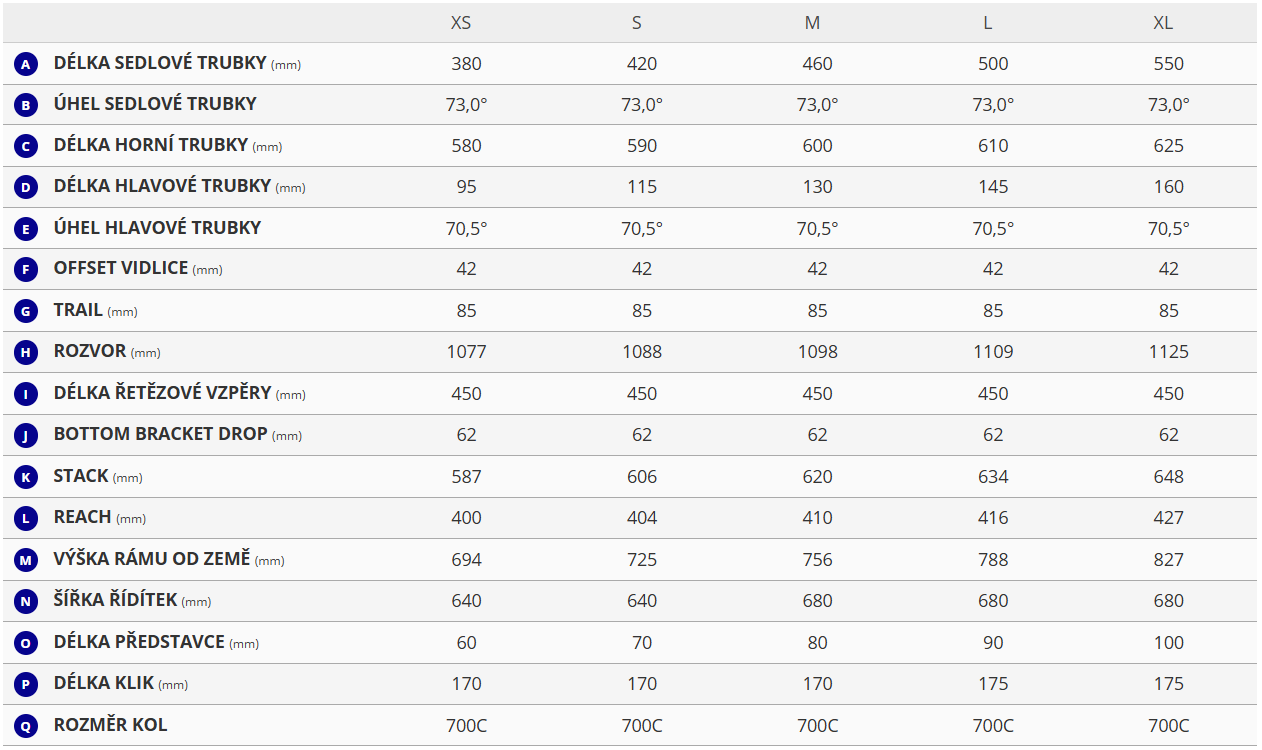Click the ÚHEL HLAVOVÉ TRUBKY row label
This screenshot has height=750, width=1262.
157,228
